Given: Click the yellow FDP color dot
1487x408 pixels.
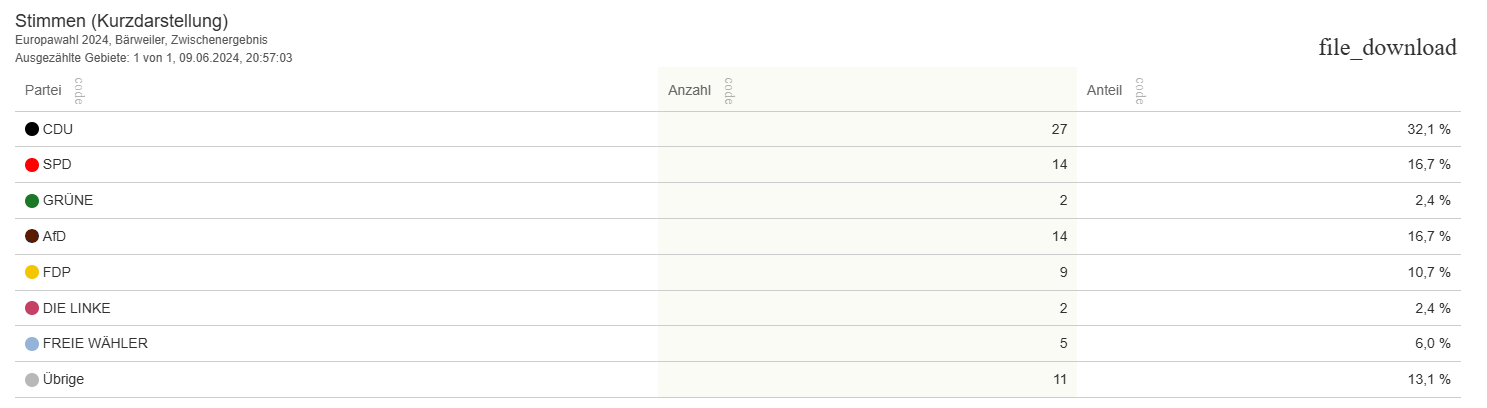Looking at the screenshot, I should [x=32, y=272].
